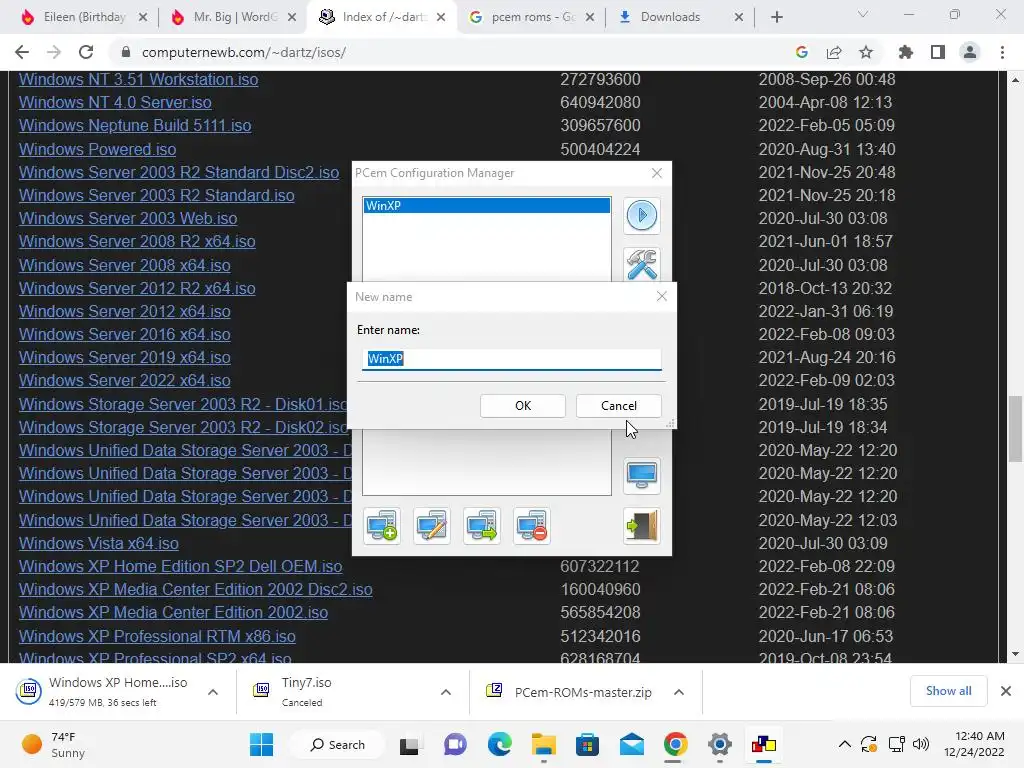Image resolution: width=1024 pixels, height=768 pixels.
Task: Open Windows Server 2022 x64.iso link
Action: tap(125, 380)
